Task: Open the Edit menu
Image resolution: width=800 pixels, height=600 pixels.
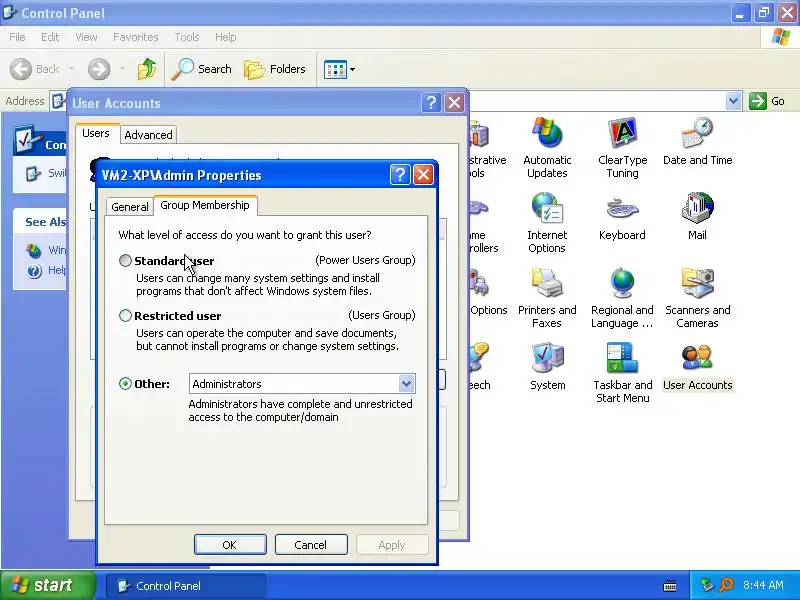Action: (x=49, y=37)
